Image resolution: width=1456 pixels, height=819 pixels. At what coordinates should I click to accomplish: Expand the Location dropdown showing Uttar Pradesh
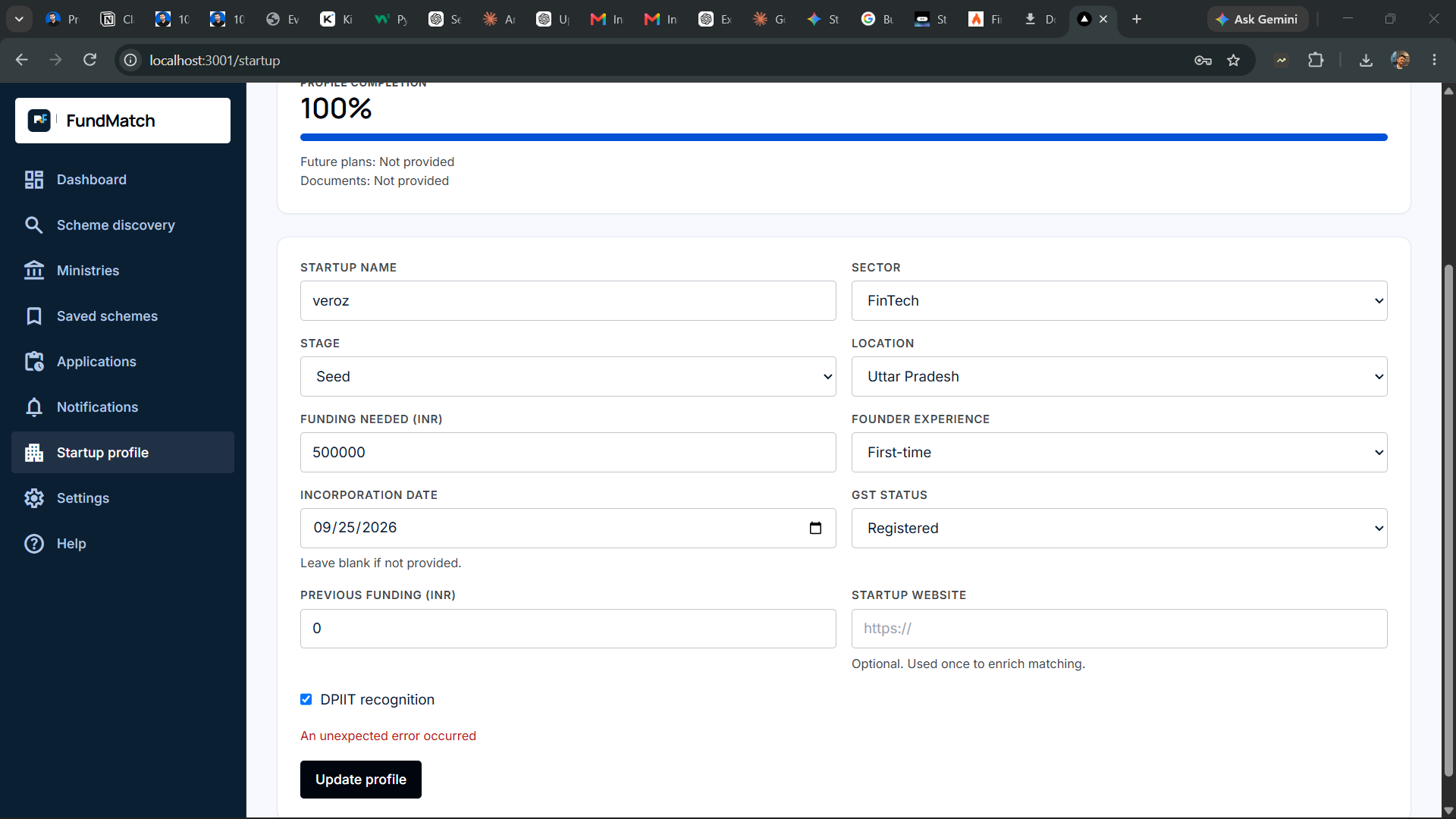click(1119, 377)
